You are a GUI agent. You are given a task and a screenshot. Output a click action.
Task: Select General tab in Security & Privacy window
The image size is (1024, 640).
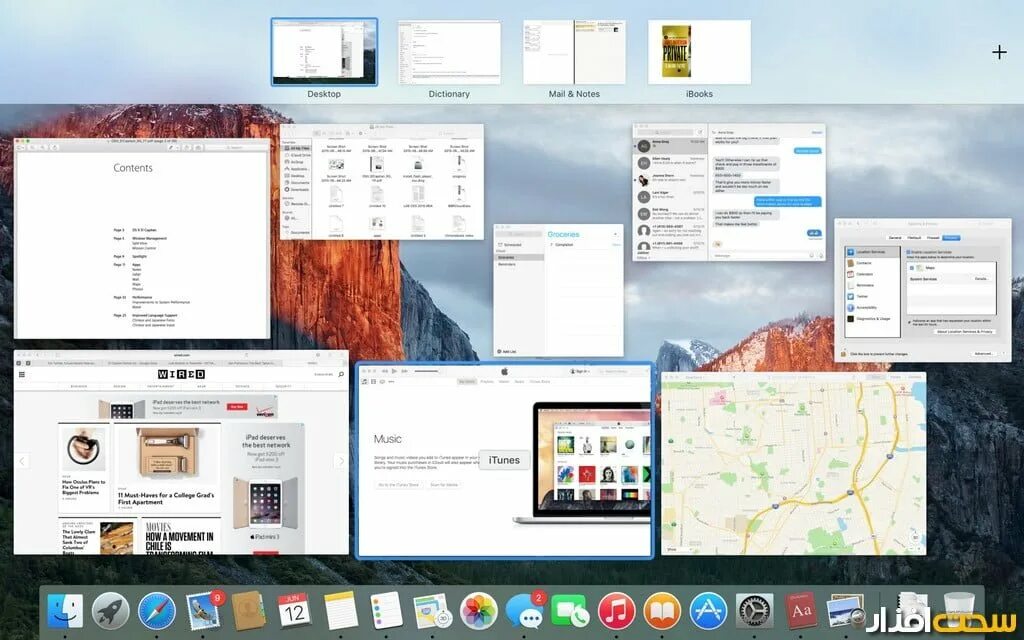pyautogui.click(x=895, y=238)
